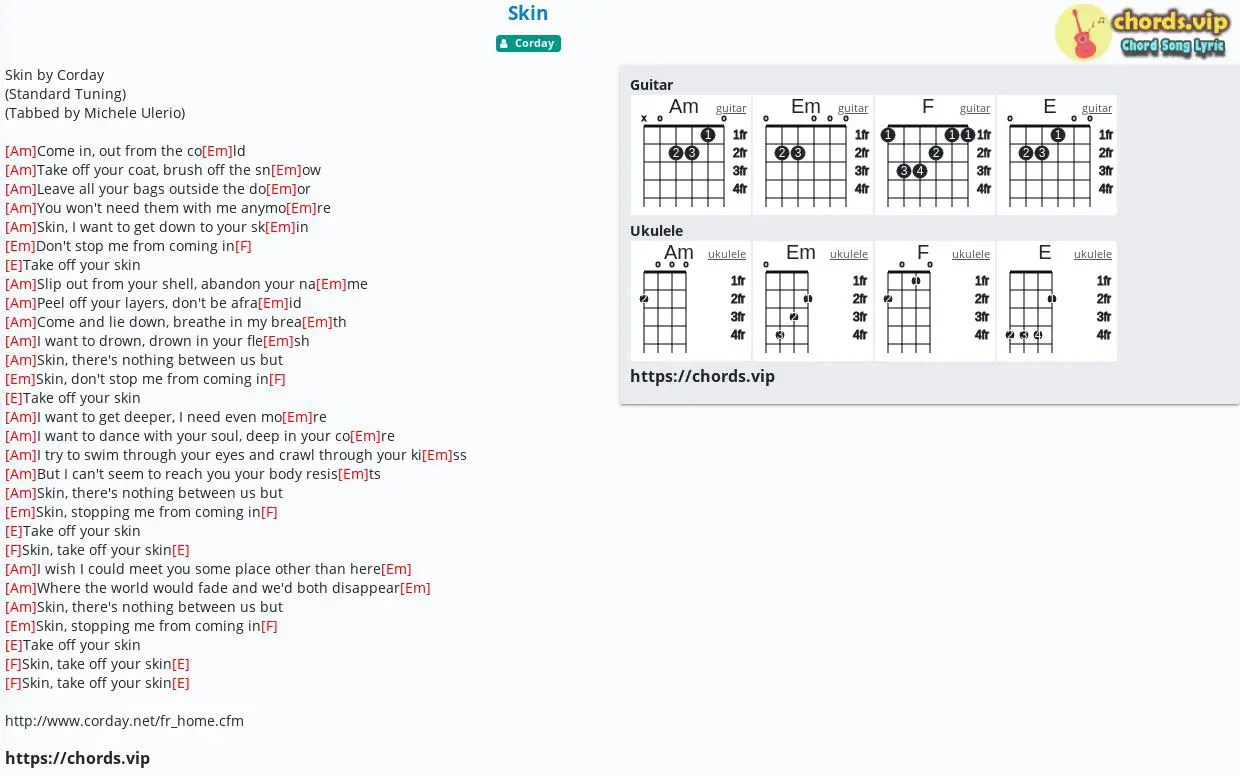Click the Skin song title
This screenshot has height=776, width=1240.
(x=528, y=13)
